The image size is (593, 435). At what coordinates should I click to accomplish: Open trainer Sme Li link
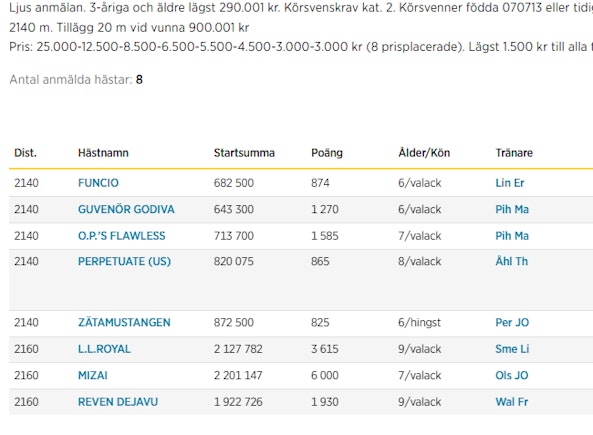coord(512,349)
